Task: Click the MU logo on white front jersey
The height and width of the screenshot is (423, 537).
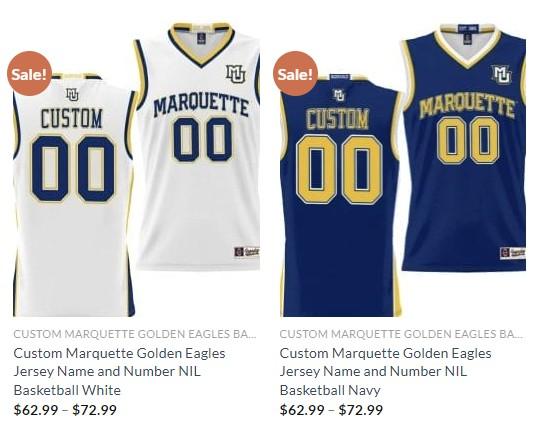Action: click(x=236, y=74)
